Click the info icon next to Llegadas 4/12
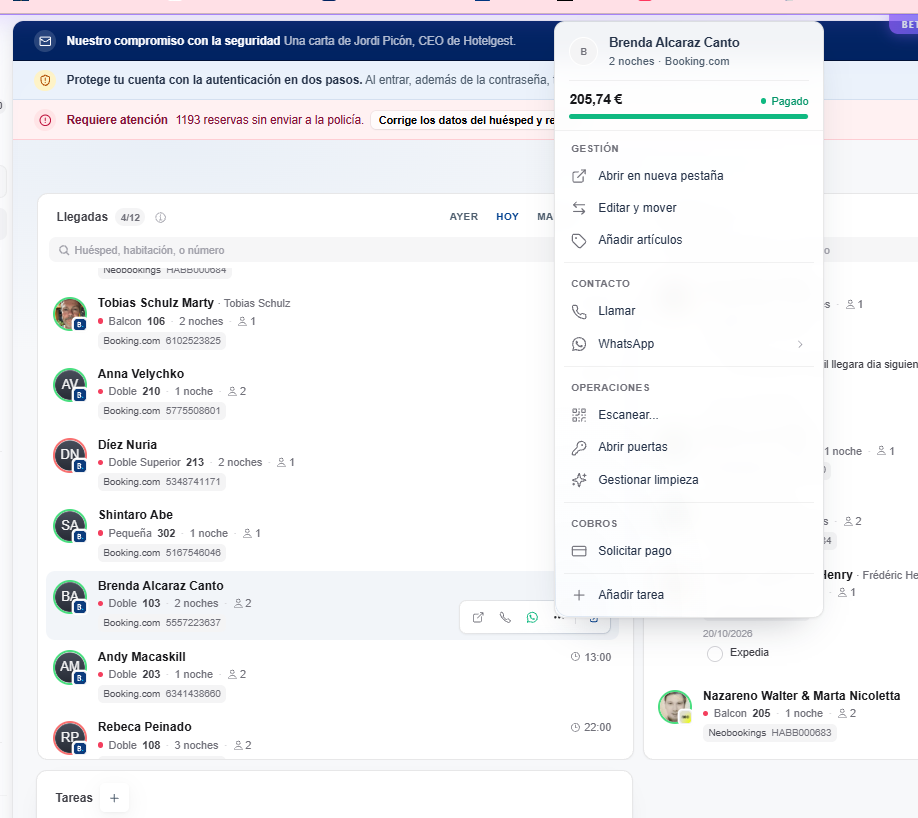Image resolution: width=918 pixels, height=818 pixels. (x=160, y=217)
